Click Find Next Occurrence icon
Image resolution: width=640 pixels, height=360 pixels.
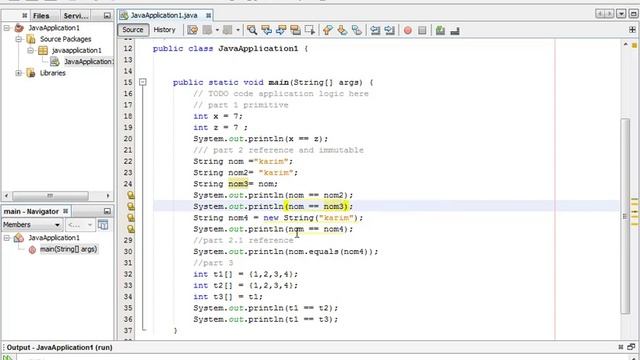click(x=281, y=30)
